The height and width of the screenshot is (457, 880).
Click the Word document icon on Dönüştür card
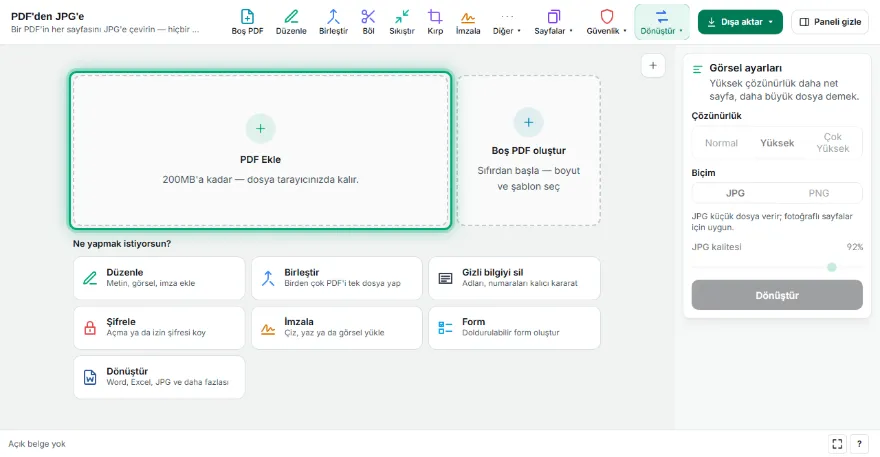(90, 377)
